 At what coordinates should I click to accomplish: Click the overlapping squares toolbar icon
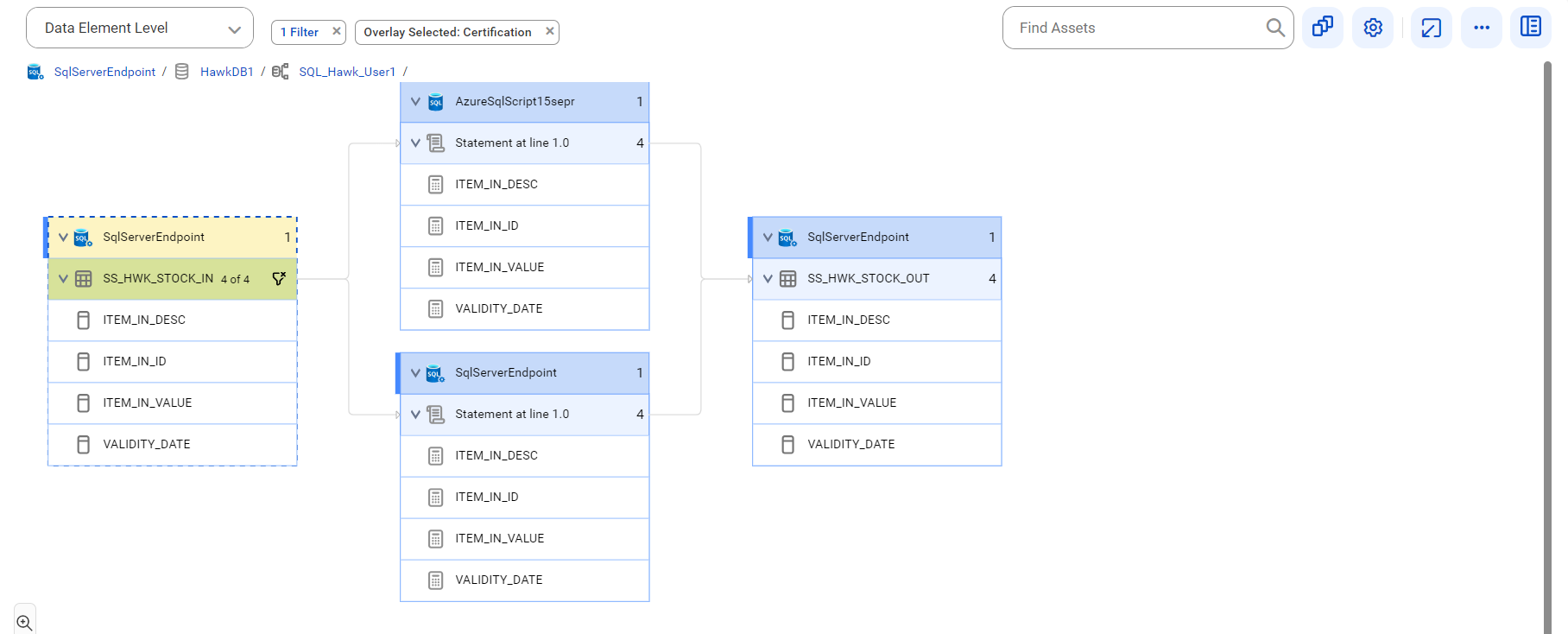tap(1323, 28)
